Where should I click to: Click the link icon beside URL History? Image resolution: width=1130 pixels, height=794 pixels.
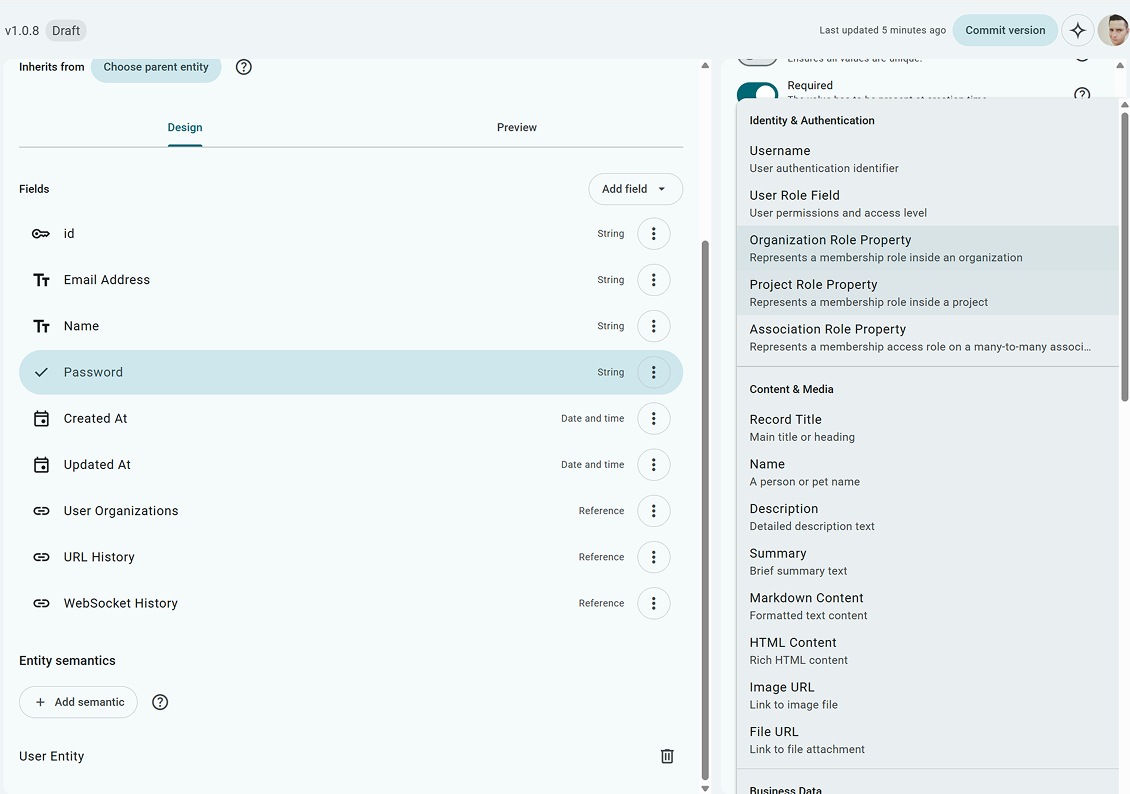pyautogui.click(x=41, y=557)
